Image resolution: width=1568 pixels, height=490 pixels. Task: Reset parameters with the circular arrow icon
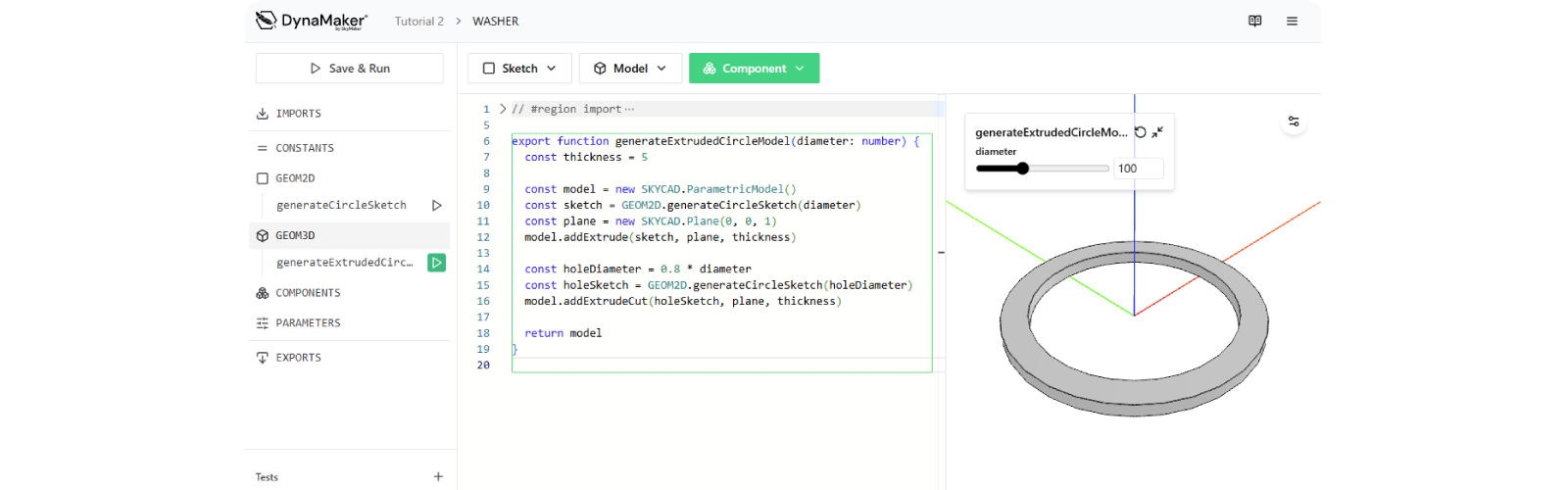(x=1140, y=132)
